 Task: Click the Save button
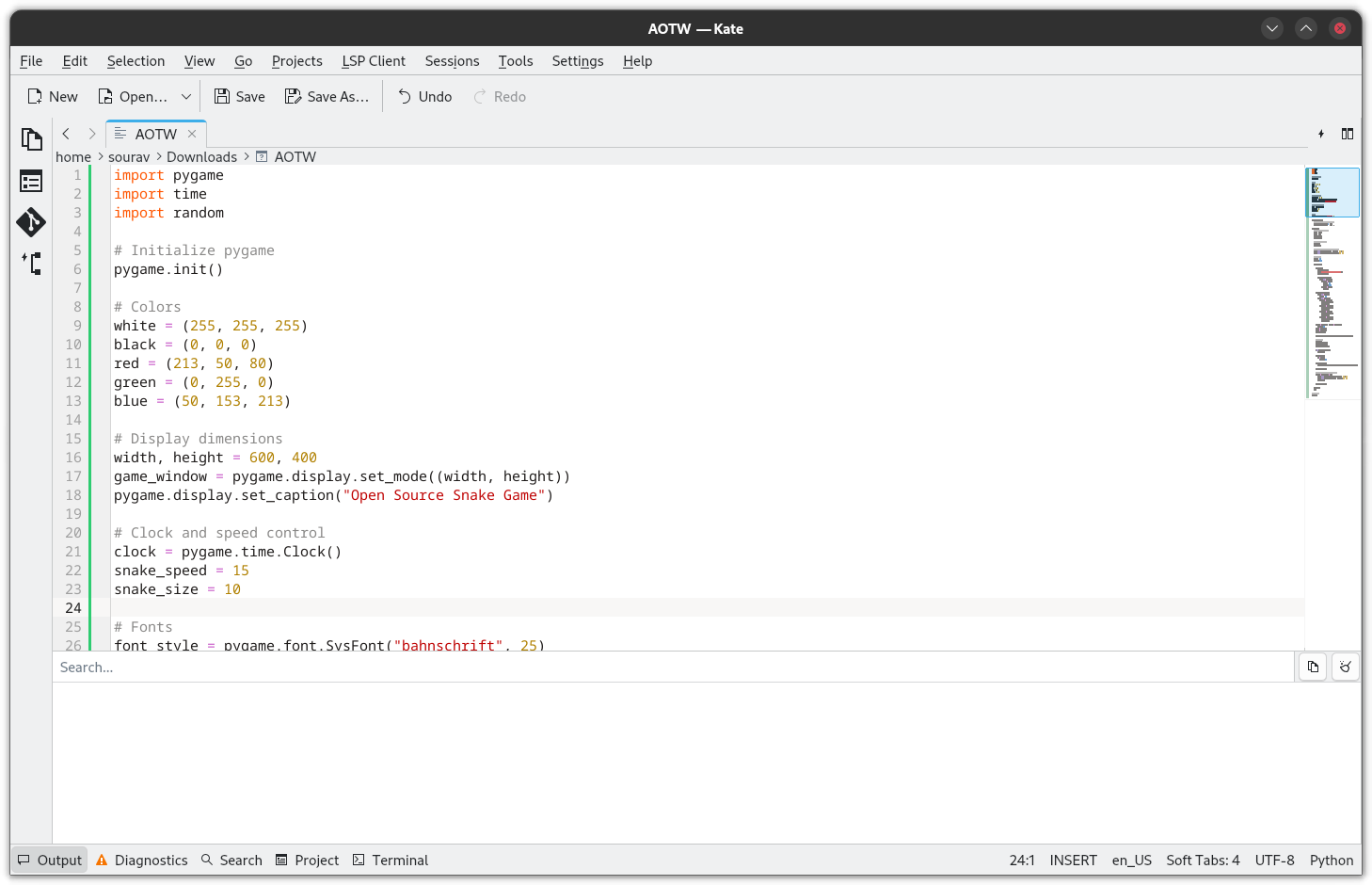click(239, 96)
